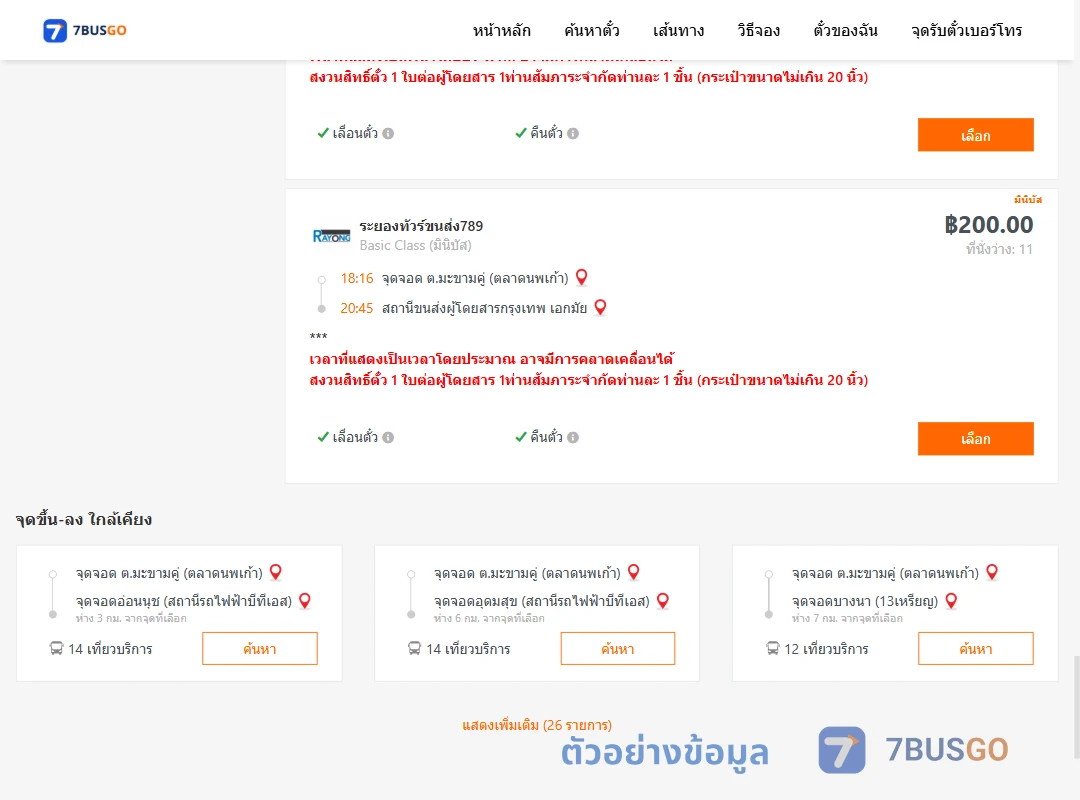Open the วิธีจอง menu item
This screenshot has height=800, width=1080.
(x=758, y=30)
